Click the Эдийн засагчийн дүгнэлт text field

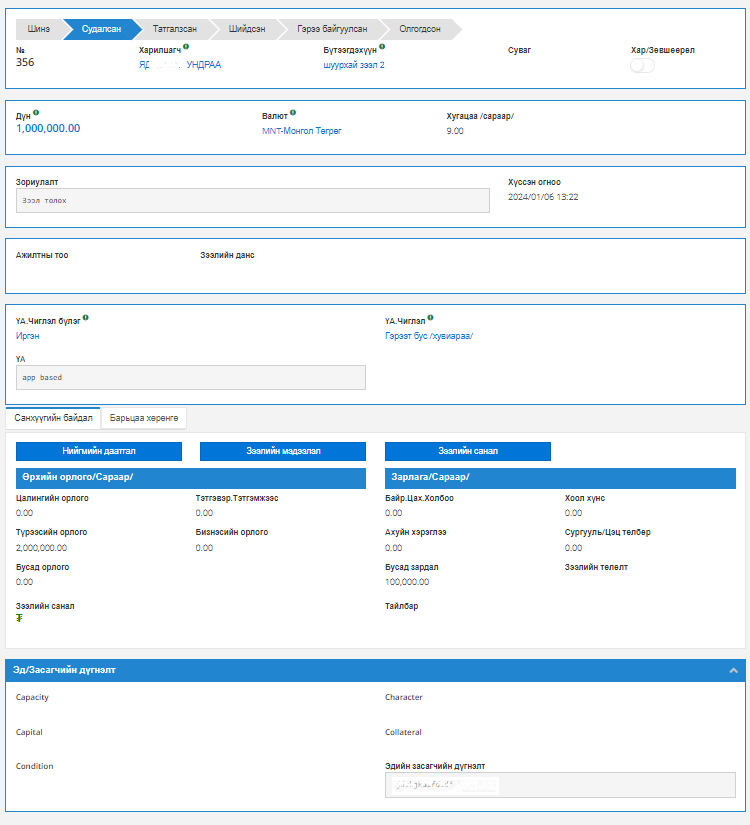coord(560,786)
